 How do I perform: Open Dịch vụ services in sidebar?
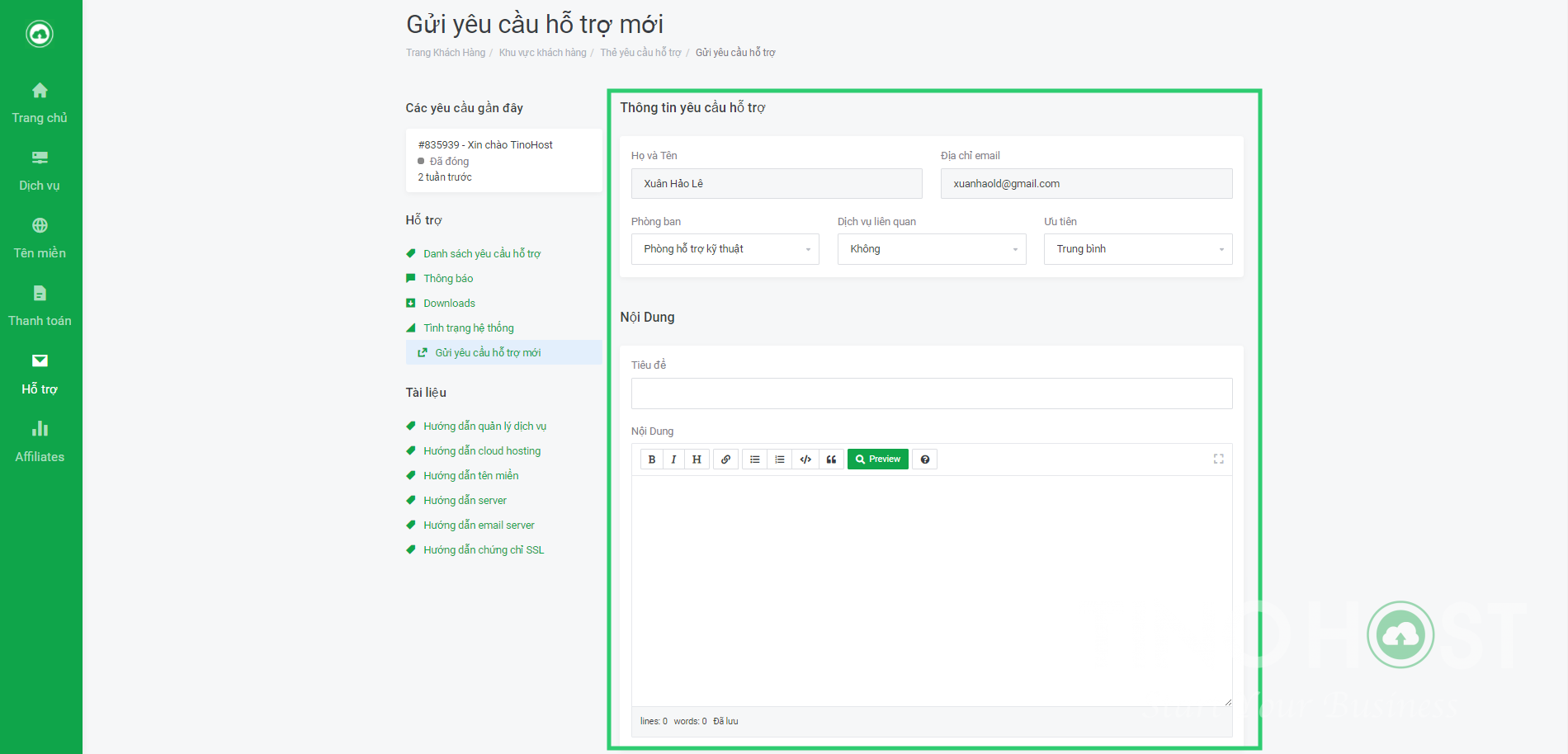[40, 171]
